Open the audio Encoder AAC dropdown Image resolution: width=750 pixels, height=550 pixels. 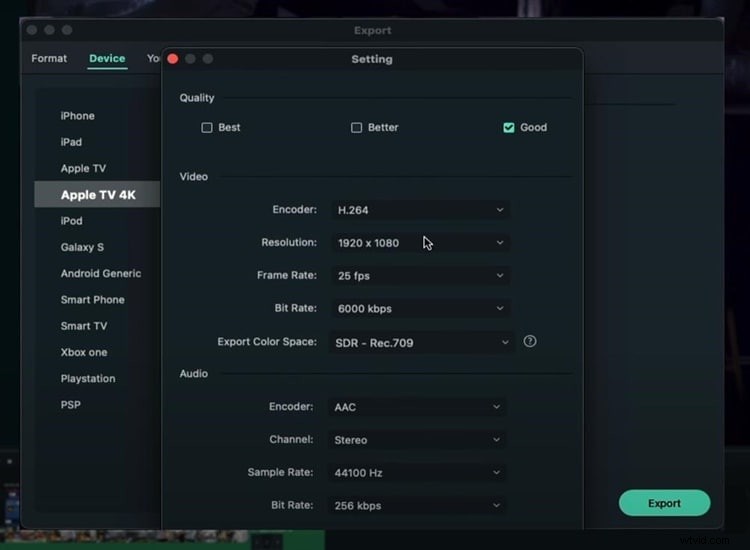pyautogui.click(x=417, y=407)
